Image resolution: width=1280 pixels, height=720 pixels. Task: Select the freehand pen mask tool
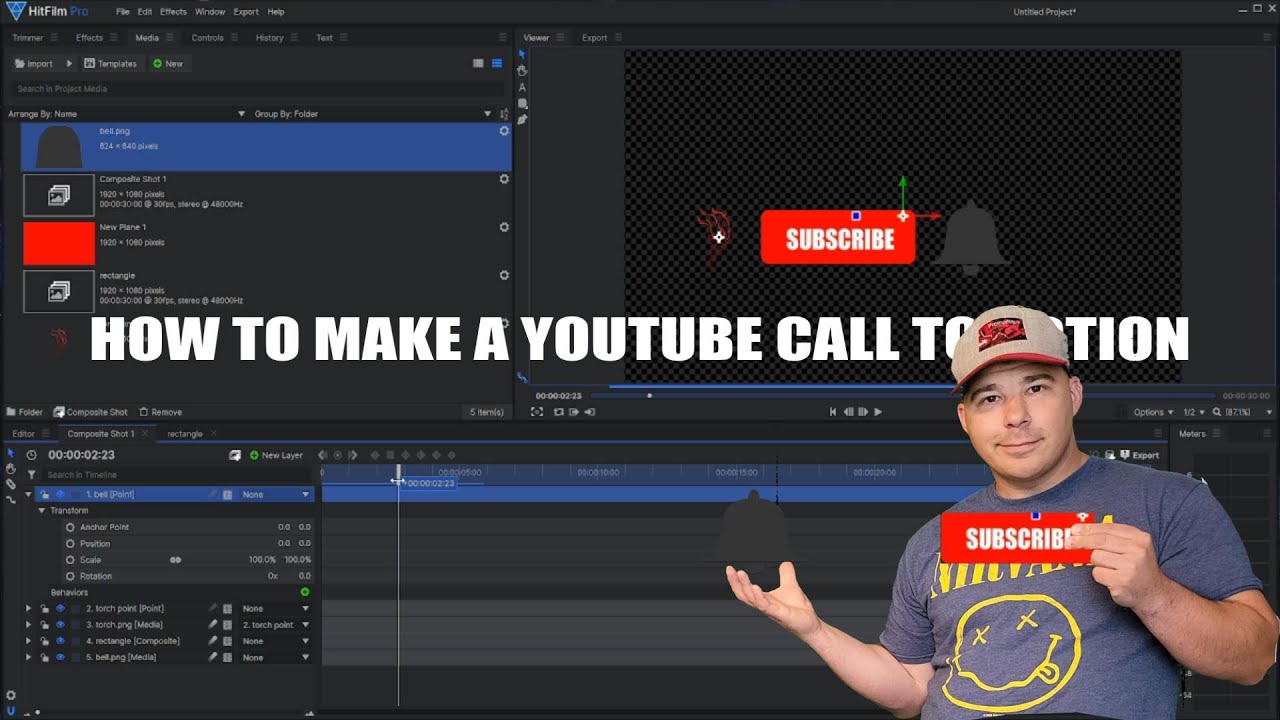522,119
